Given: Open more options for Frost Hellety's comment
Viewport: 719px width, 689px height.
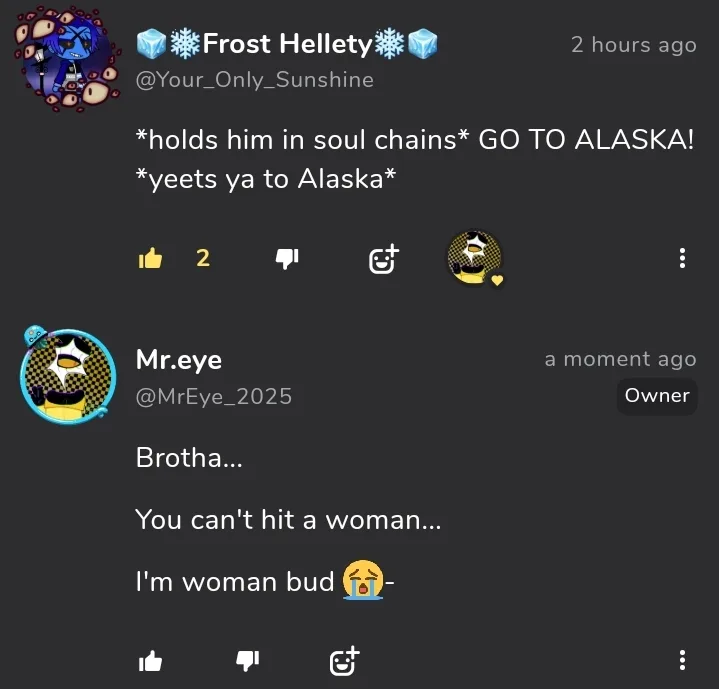Looking at the screenshot, I should 682,258.
